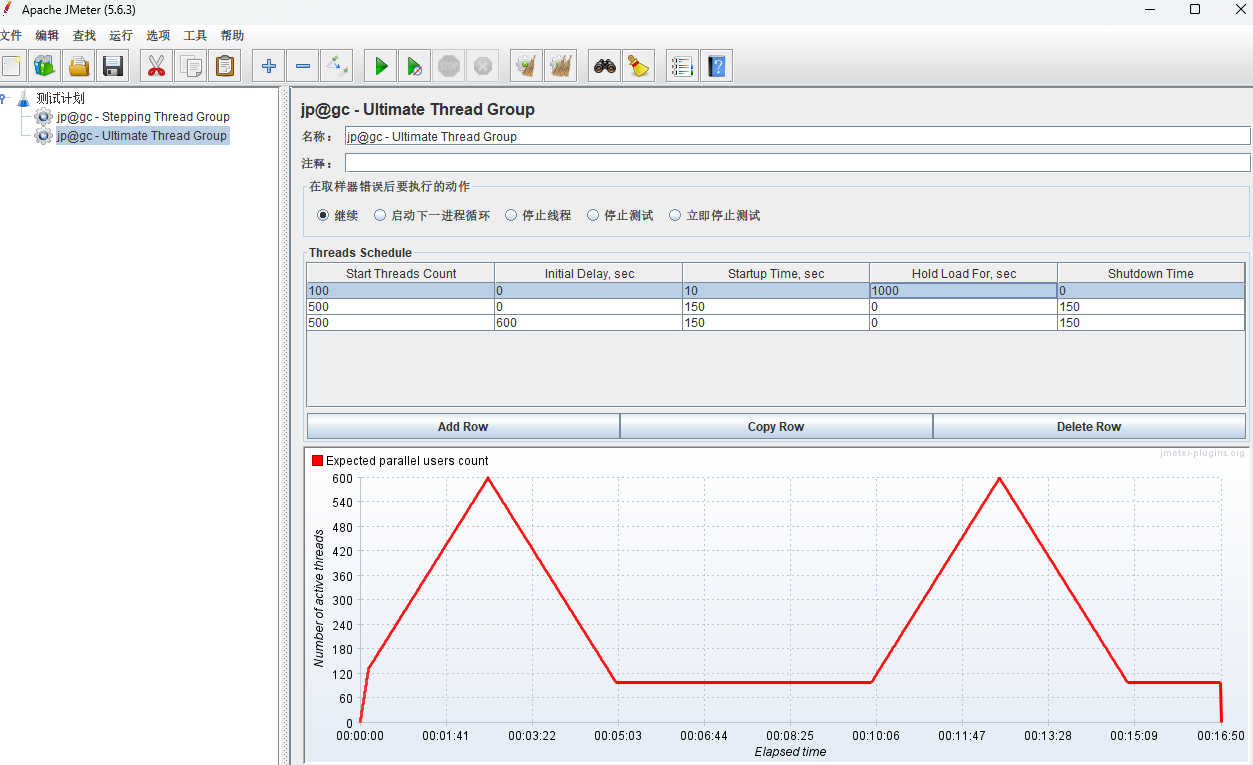
Task: Click Start Threads Count column header
Action: click(401, 273)
